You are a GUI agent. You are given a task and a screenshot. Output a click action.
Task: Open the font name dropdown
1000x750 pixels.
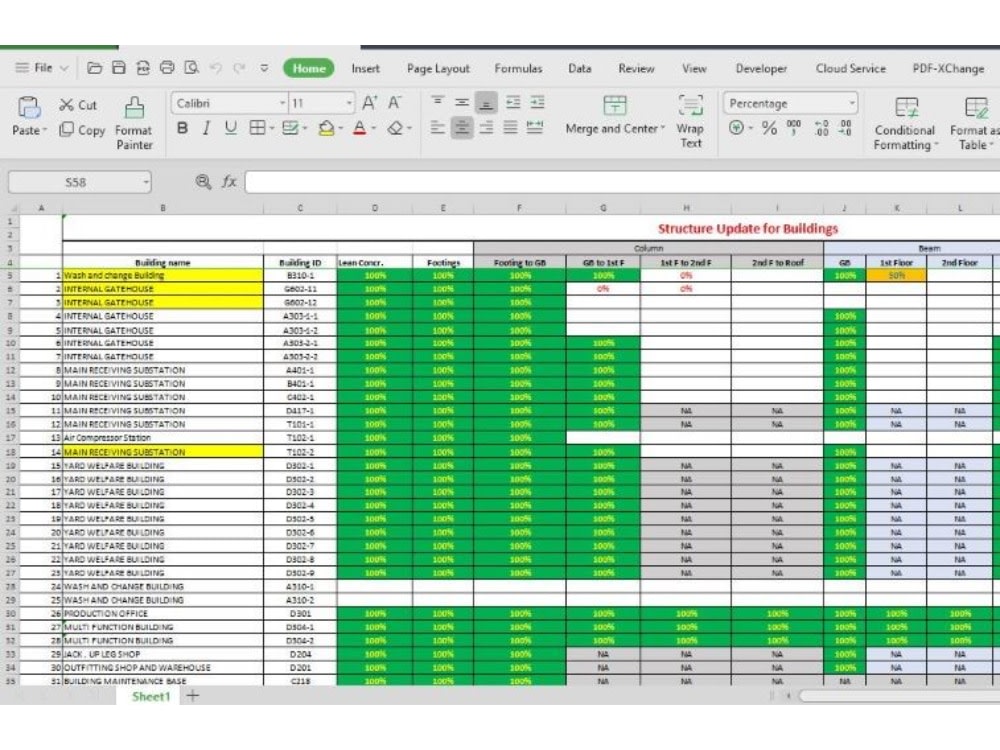tap(282, 103)
